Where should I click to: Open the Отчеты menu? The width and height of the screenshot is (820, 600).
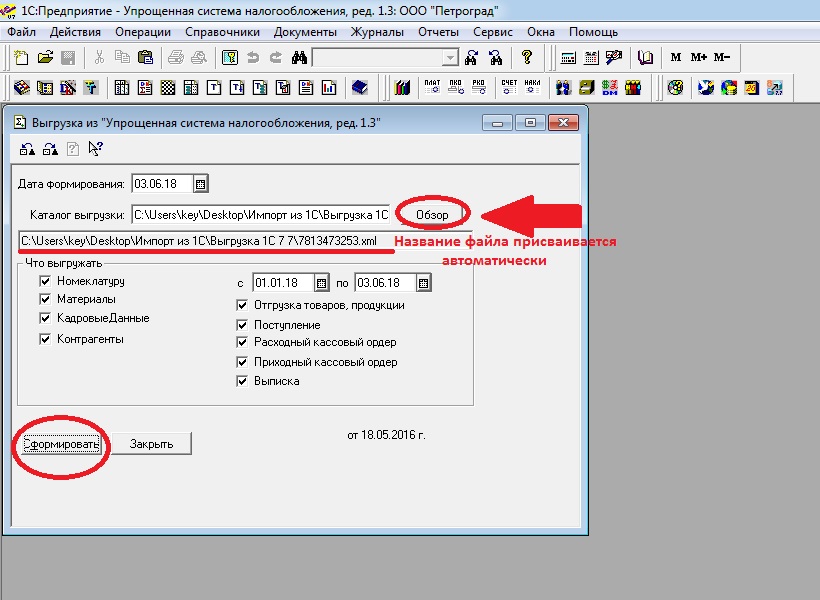click(437, 32)
